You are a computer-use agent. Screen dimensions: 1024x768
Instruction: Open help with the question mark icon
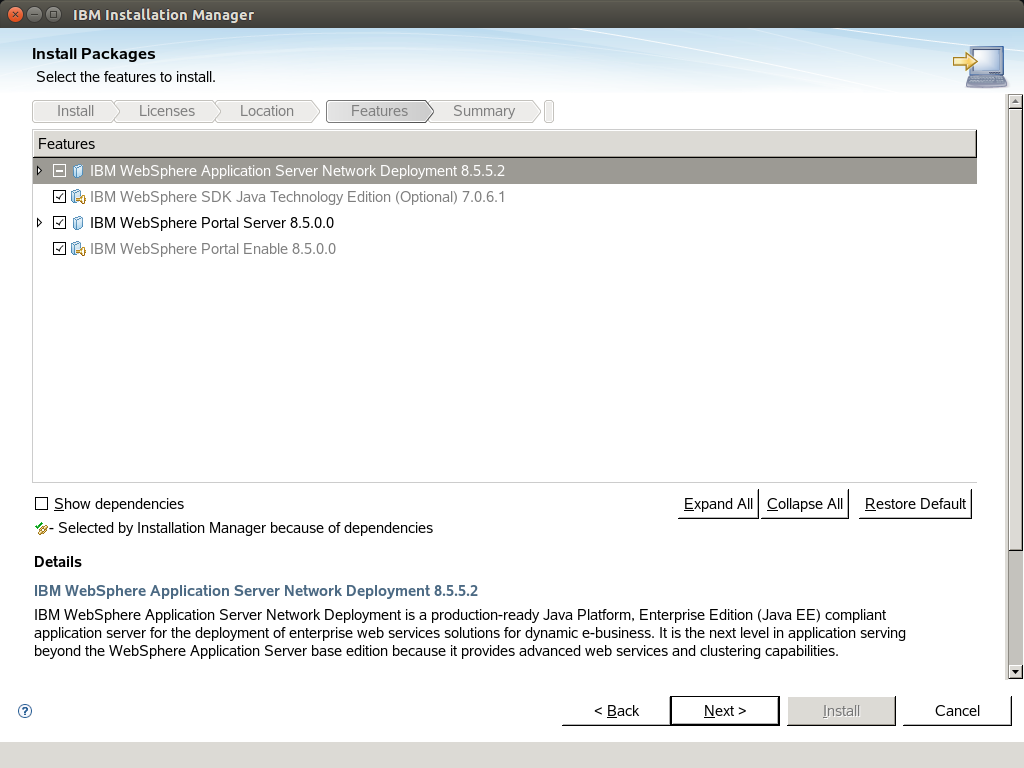(x=25, y=711)
